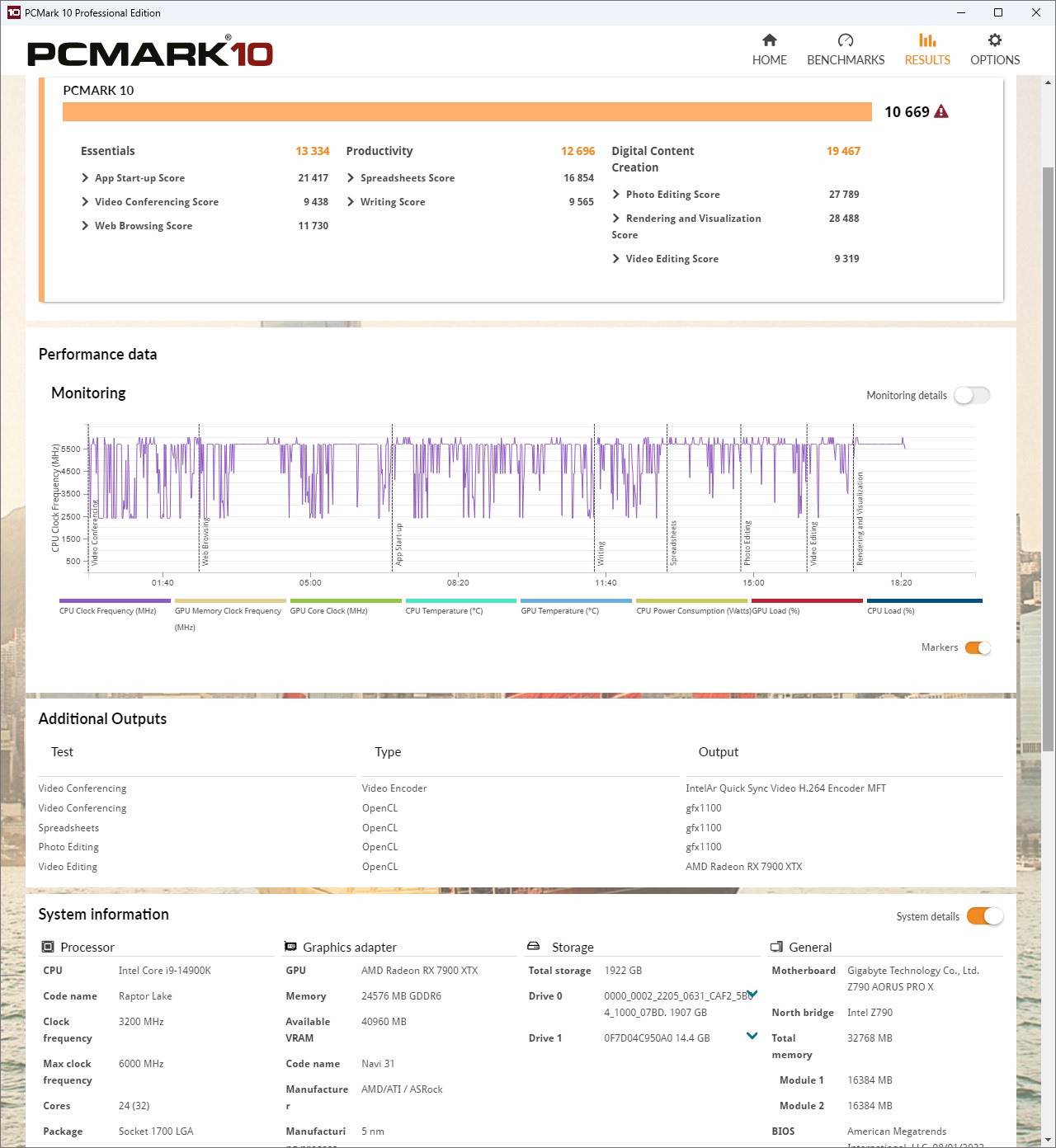Screen dimensions: 1056x1148
Task: Select the BENCHMARKS menu label
Action: pos(846,60)
